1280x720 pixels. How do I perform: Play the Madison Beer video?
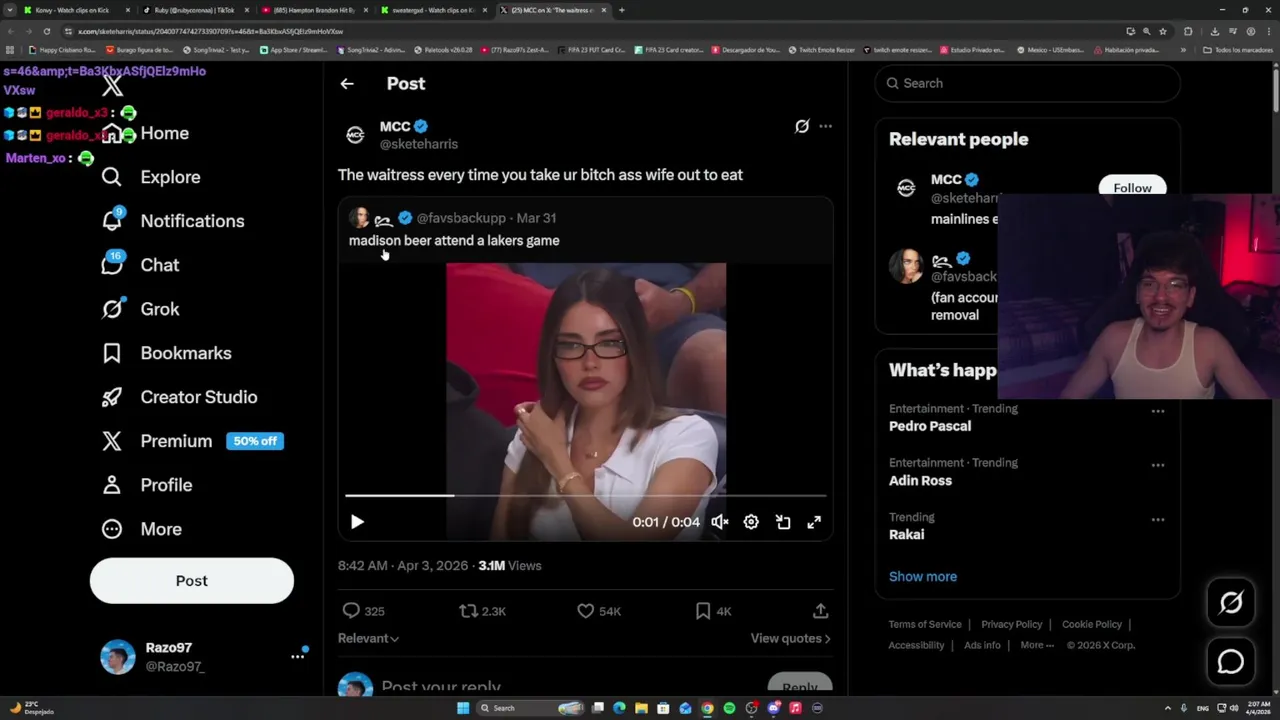(357, 522)
